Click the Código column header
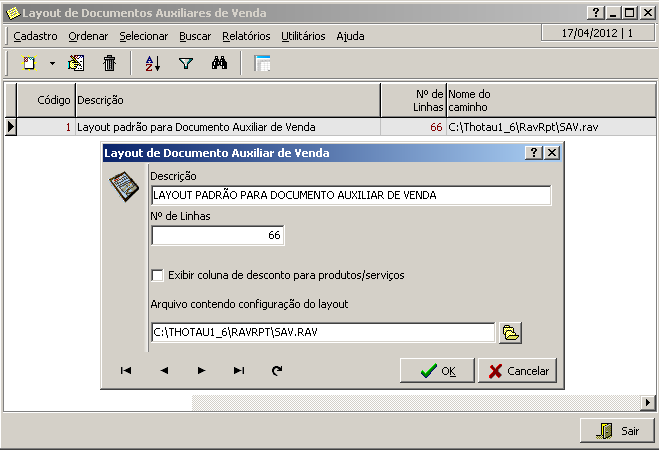 tap(46, 100)
